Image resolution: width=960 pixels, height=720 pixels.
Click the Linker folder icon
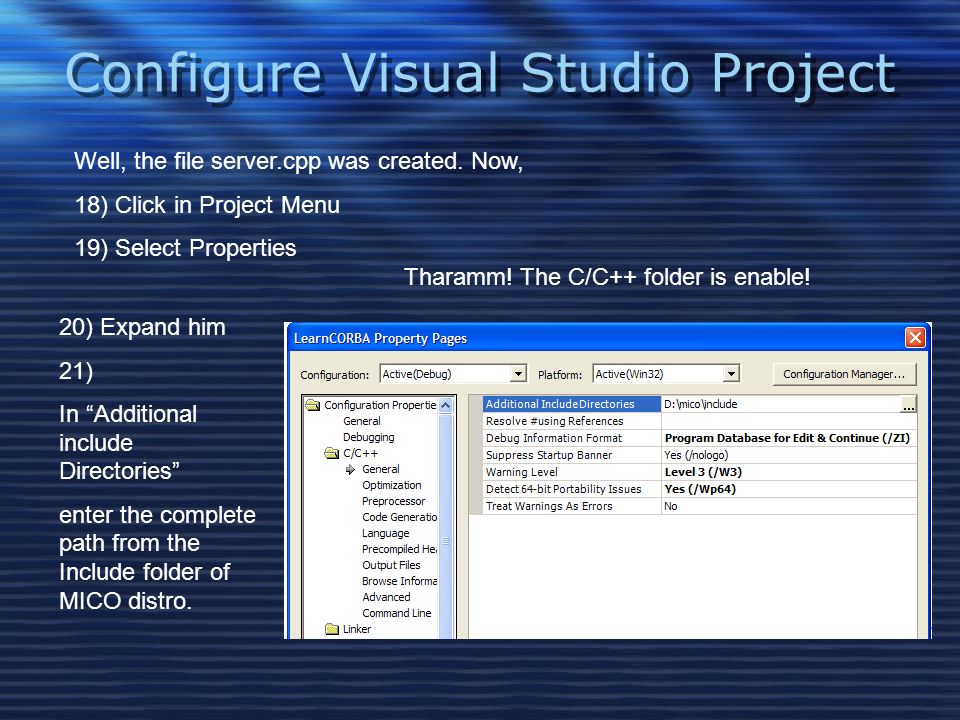[x=332, y=629]
